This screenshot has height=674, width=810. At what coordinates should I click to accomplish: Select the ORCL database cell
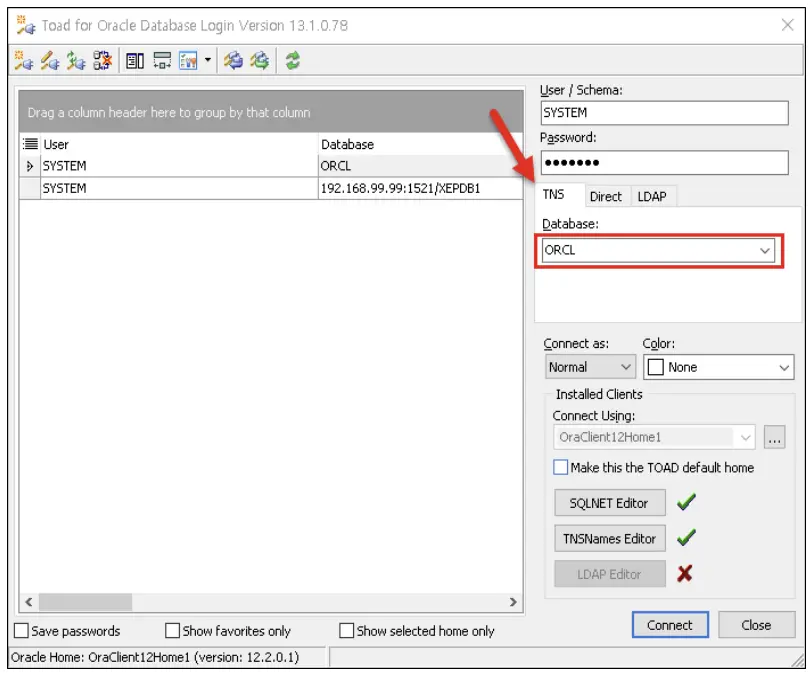[420, 166]
